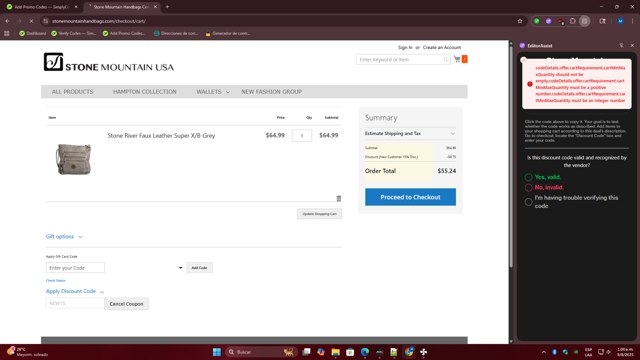Click Proceed to Checkout button

[x=410, y=197]
